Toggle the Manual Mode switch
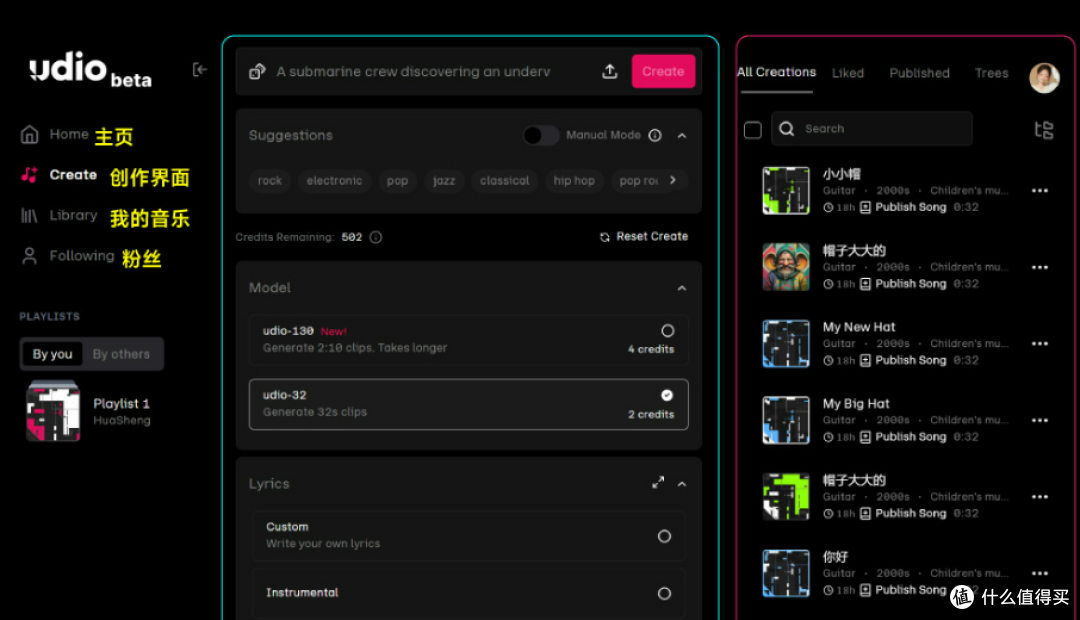The width and height of the screenshot is (1080, 620). click(541, 135)
